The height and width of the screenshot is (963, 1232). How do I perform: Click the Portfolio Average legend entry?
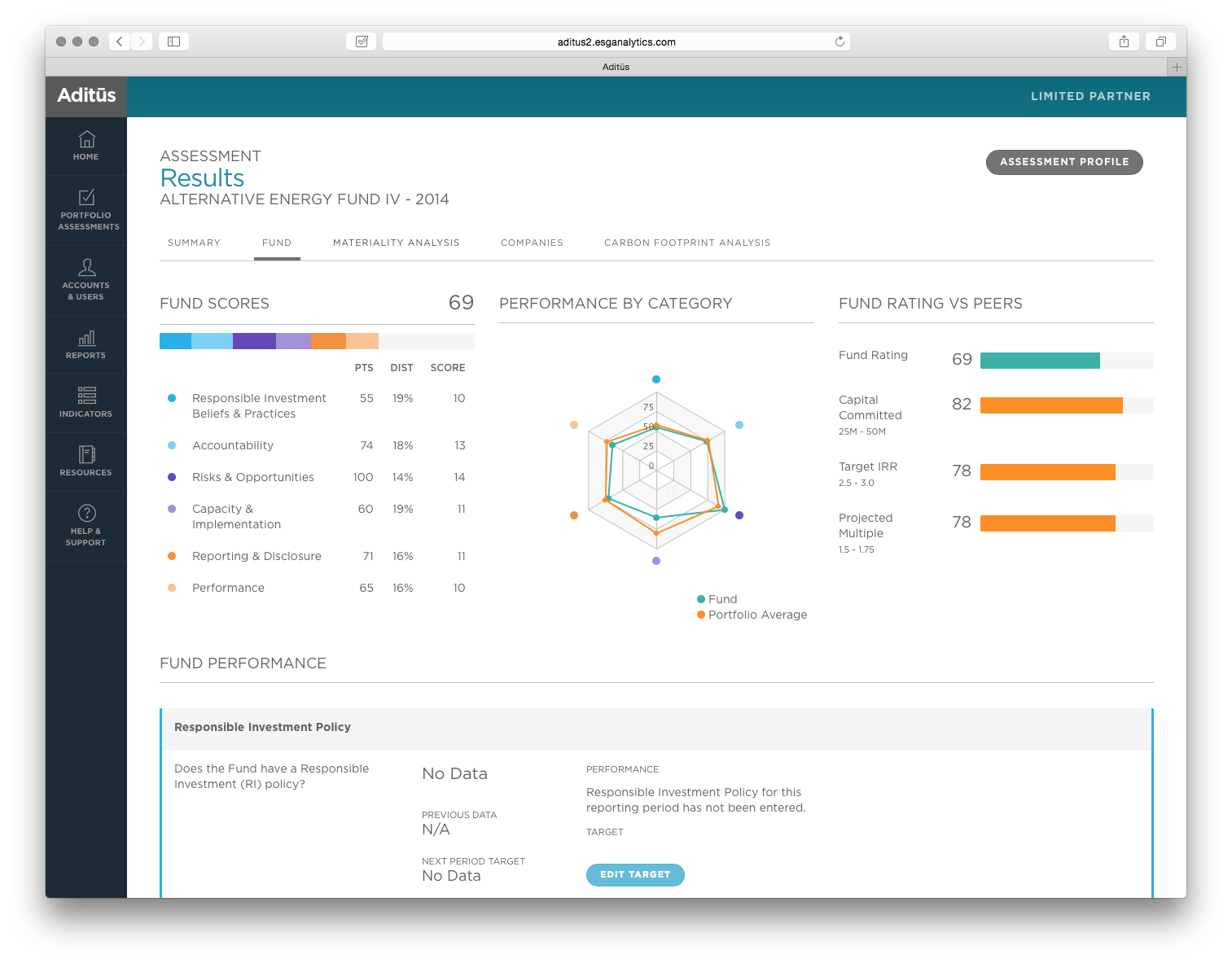[752, 615]
